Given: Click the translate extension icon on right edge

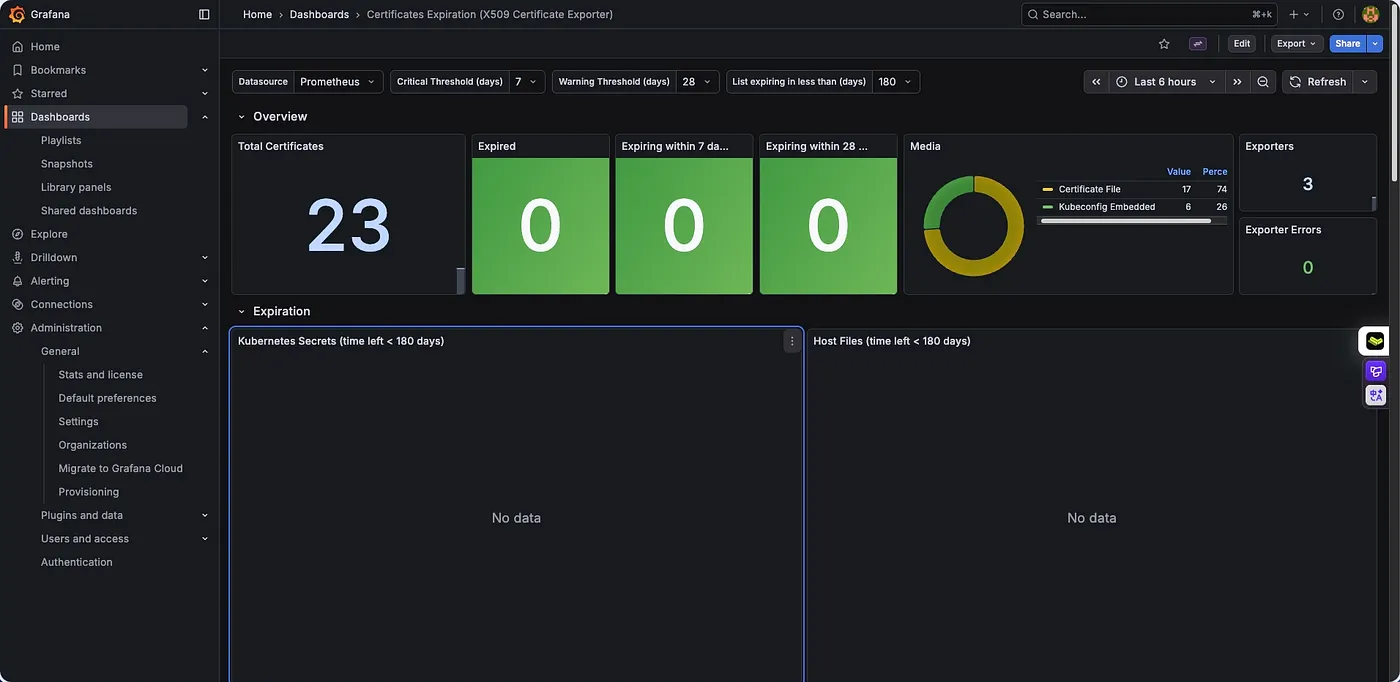Looking at the screenshot, I should [1376, 395].
